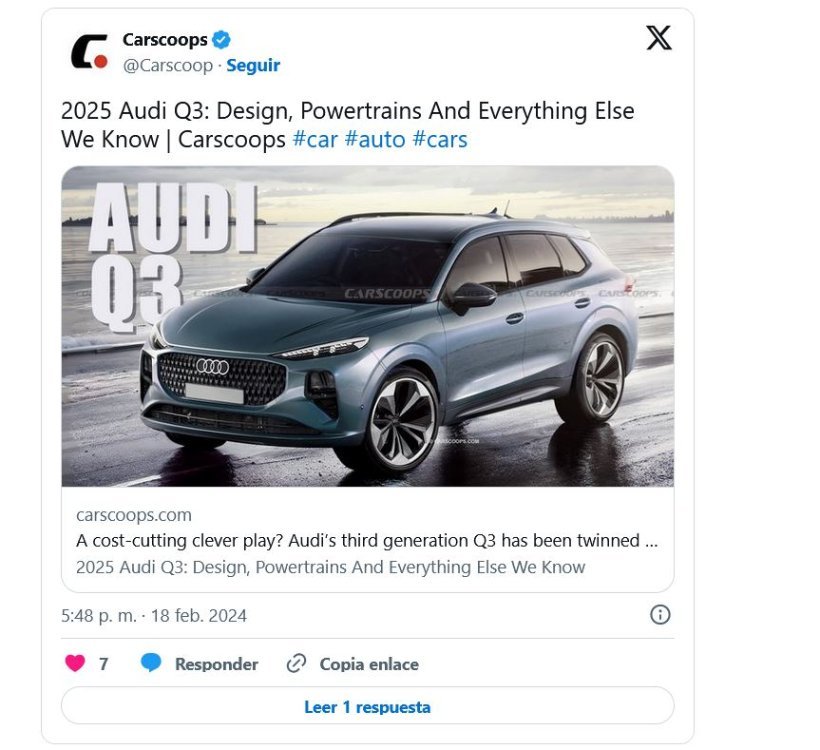This screenshot has width=820, height=750.
Task: Open the @Carscoop handle
Action: point(168,65)
